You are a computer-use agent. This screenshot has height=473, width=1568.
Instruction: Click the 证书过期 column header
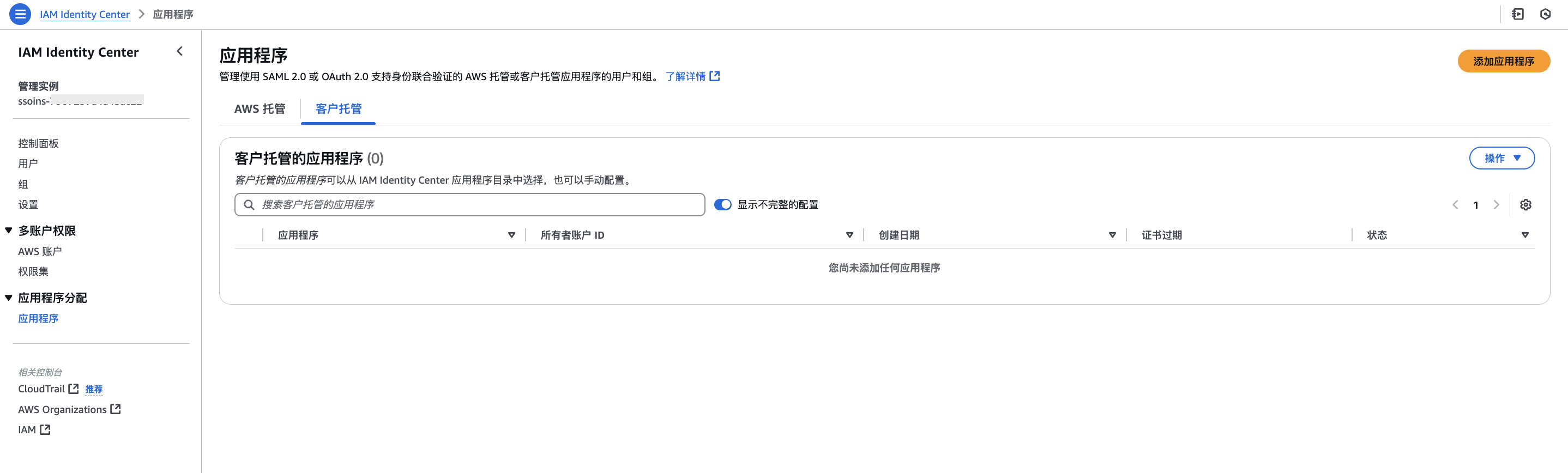[x=1161, y=235]
